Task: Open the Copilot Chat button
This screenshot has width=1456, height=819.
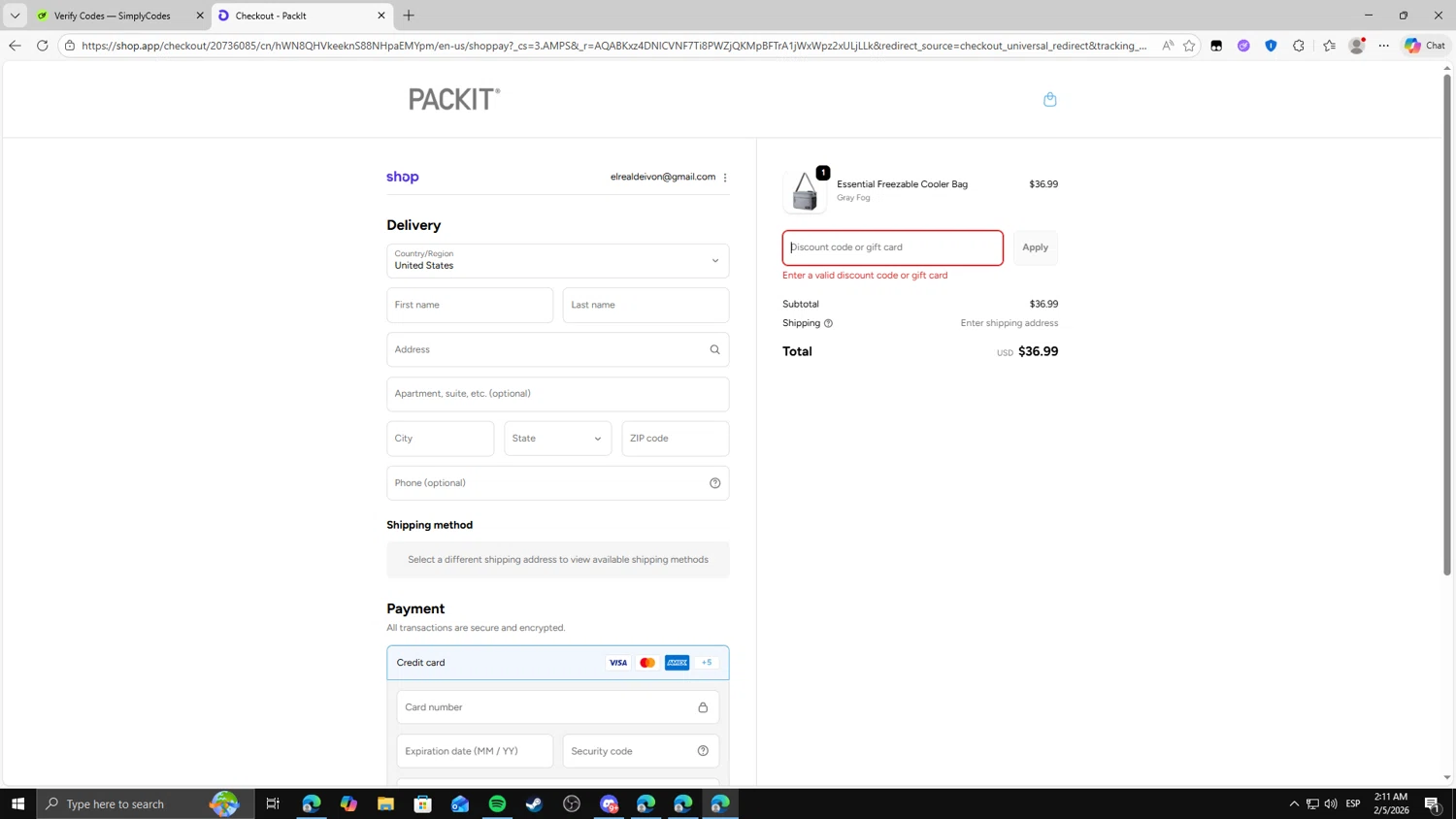Action: pyautogui.click(x=1426, y=46)
